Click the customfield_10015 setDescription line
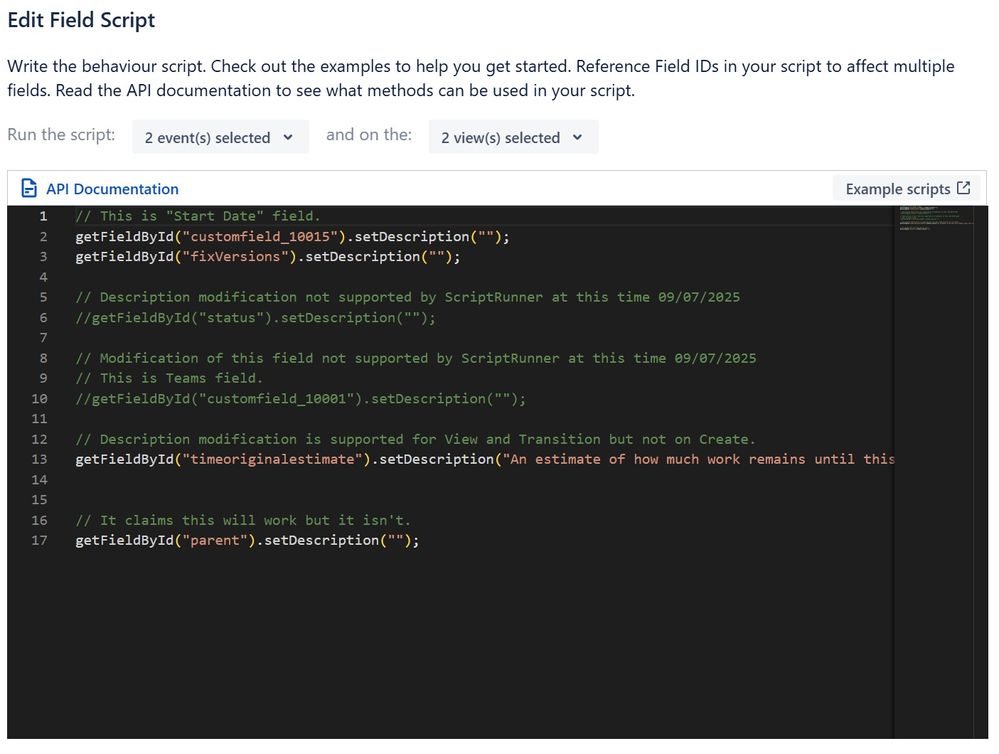The width and height of the screenshot is (999, 754). [292, 236]
